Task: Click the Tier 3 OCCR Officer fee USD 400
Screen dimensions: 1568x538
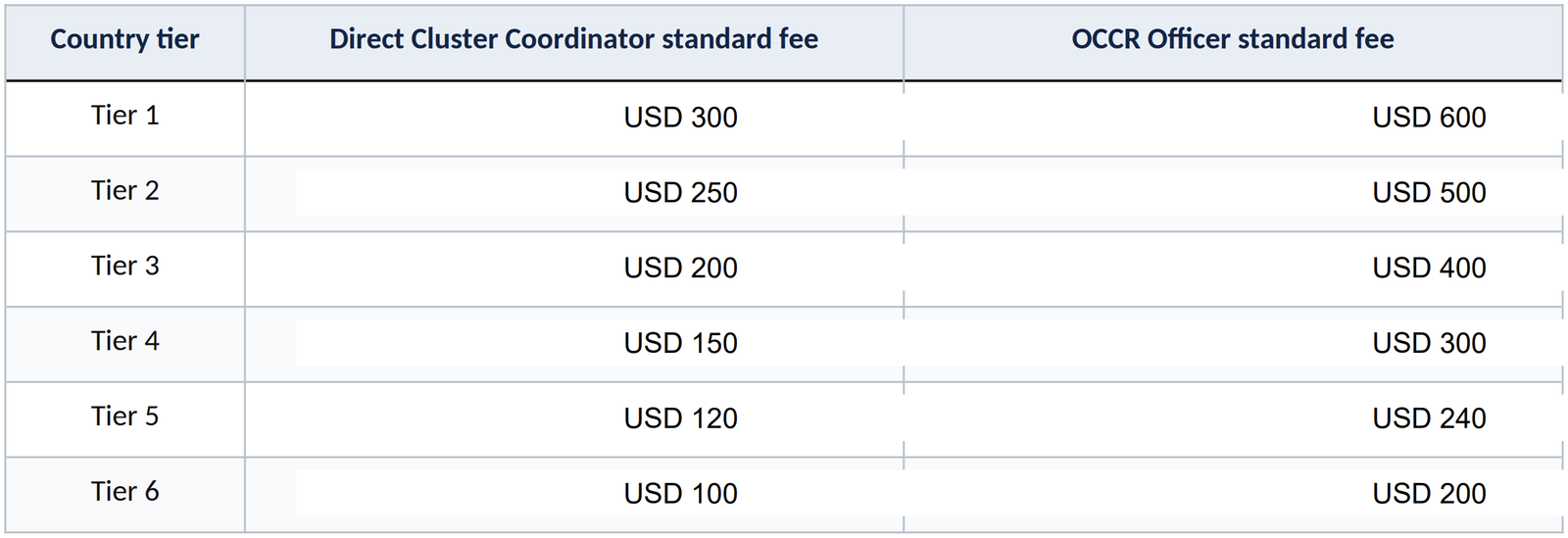Action: click(x=1429, y=268)
